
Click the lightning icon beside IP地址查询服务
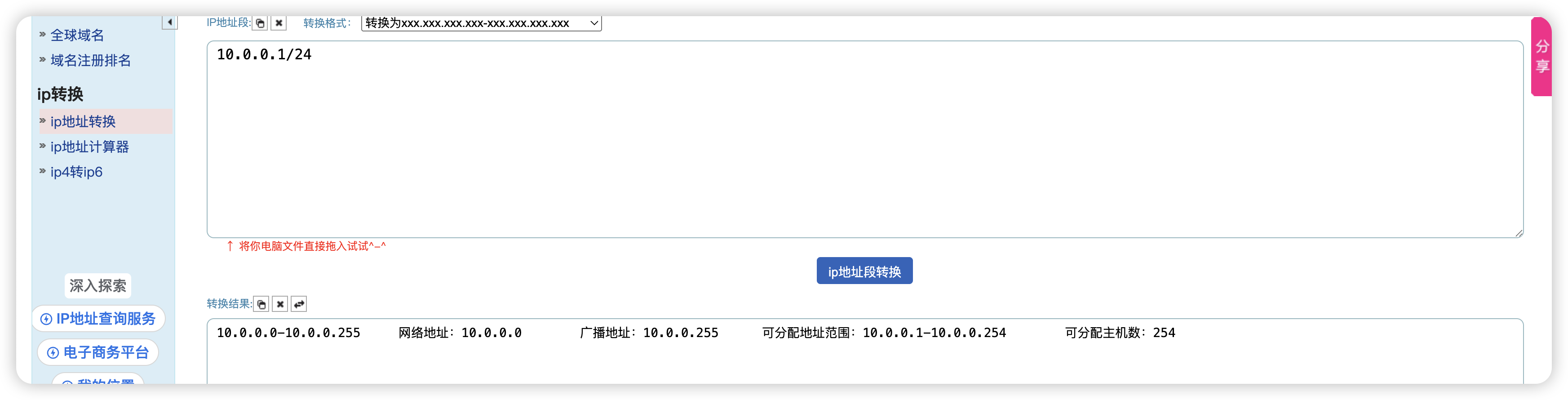click(x=46, y=319)
